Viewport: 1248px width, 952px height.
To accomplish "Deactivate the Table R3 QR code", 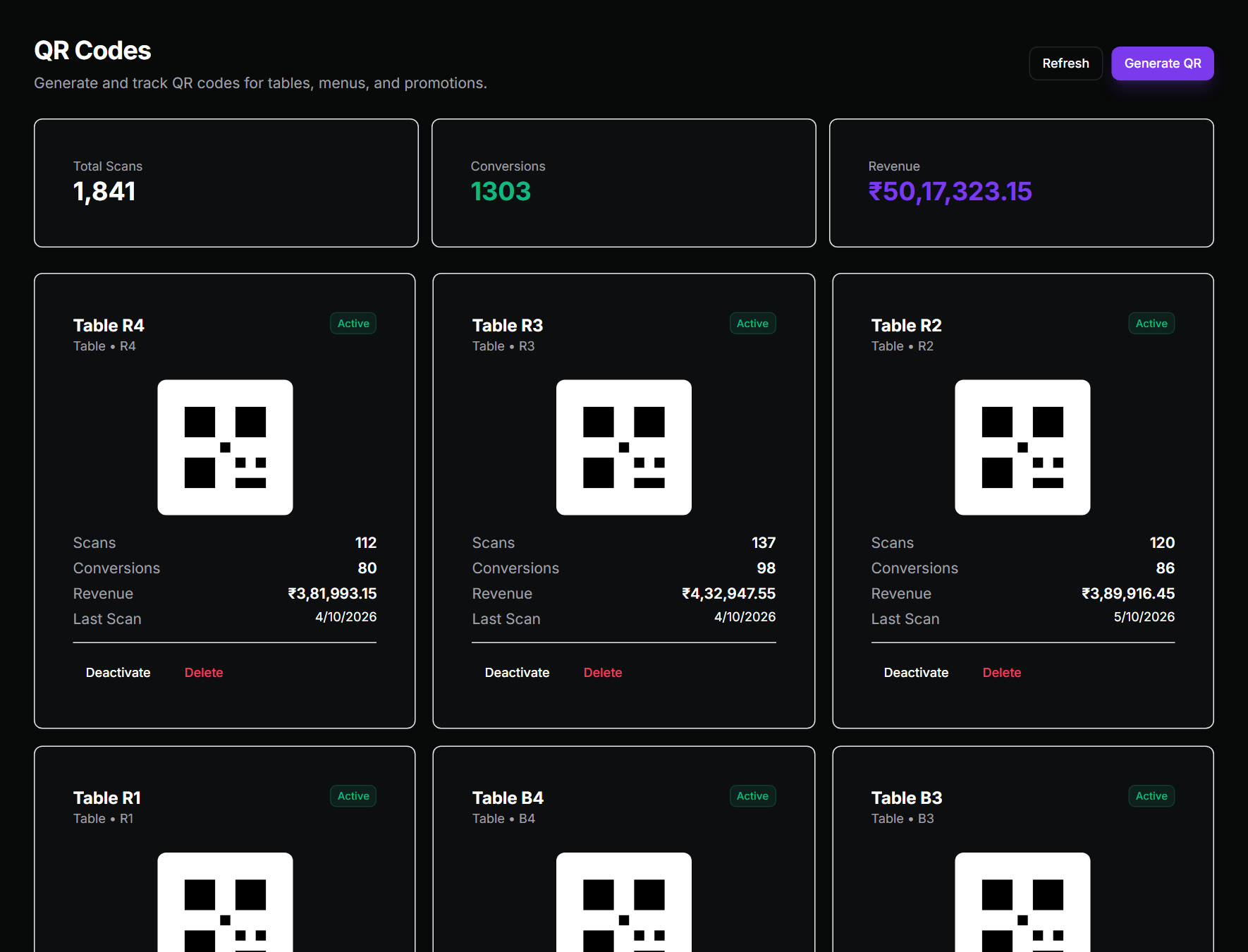I will [517, 673].
